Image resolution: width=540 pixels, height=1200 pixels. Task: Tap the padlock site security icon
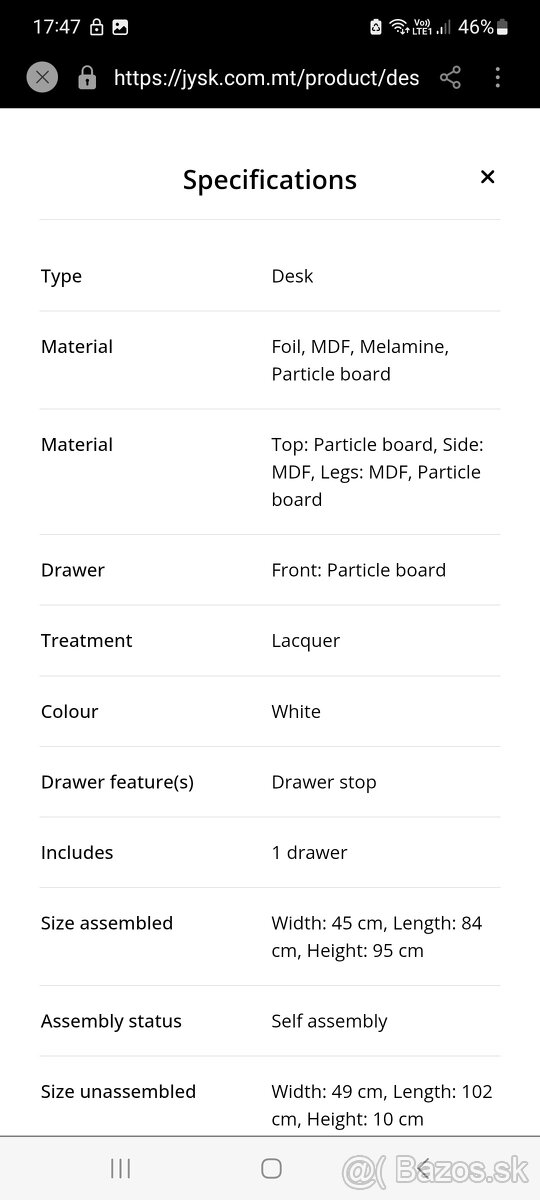(x=87, y=77)
